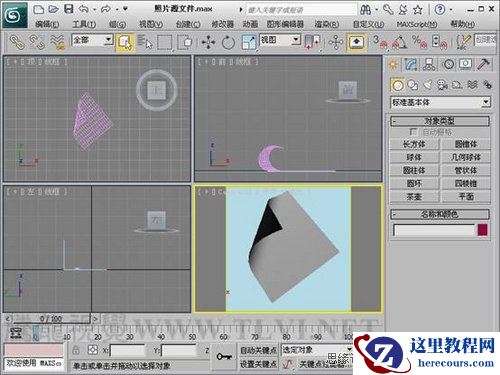Open the selection filter dropdown showing 全部

pos(93,40)
